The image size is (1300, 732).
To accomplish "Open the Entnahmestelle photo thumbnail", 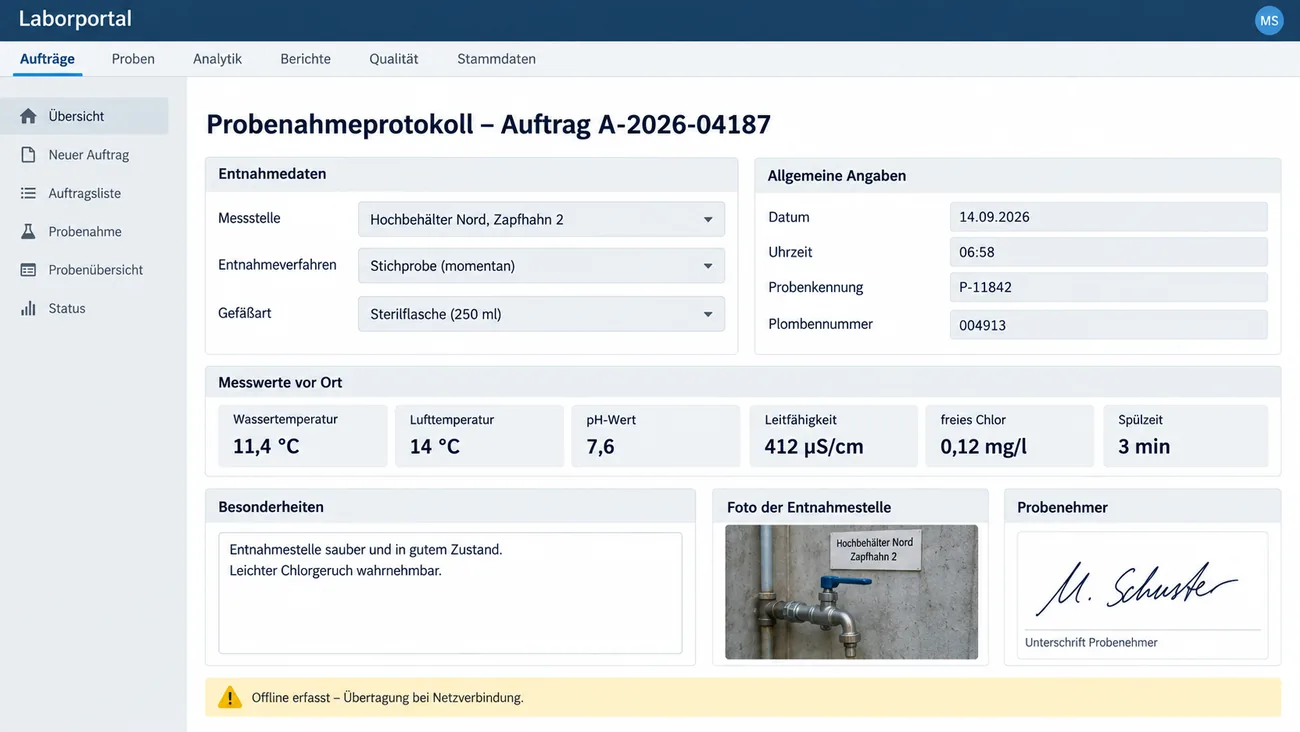I will (x=851, y=592).
